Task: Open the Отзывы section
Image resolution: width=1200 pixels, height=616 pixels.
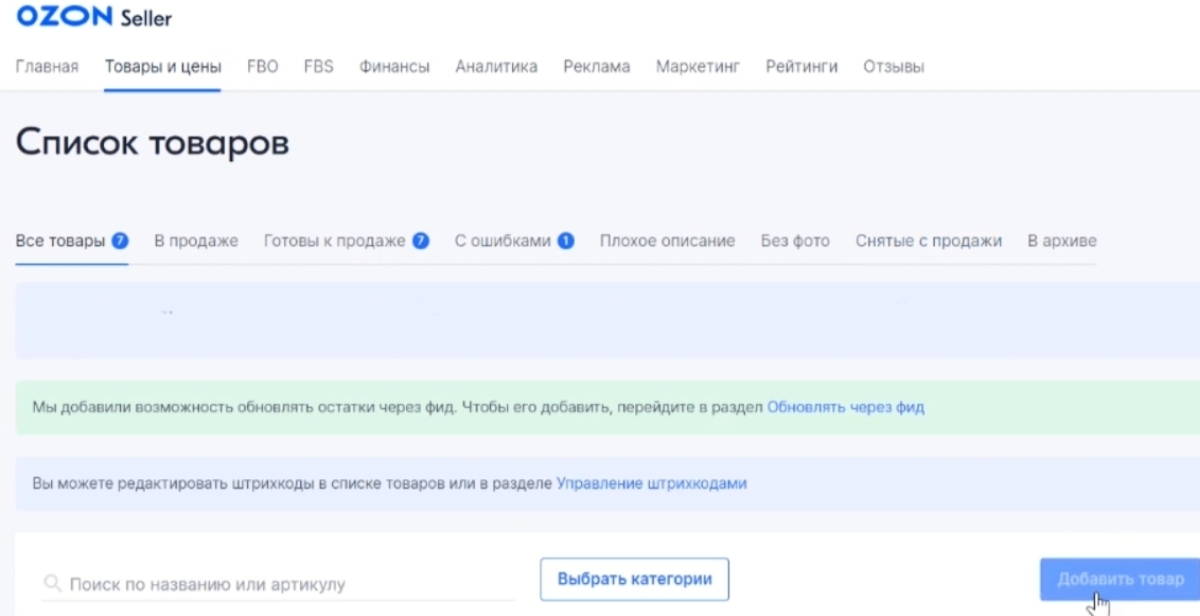Action: click(893, 66)
